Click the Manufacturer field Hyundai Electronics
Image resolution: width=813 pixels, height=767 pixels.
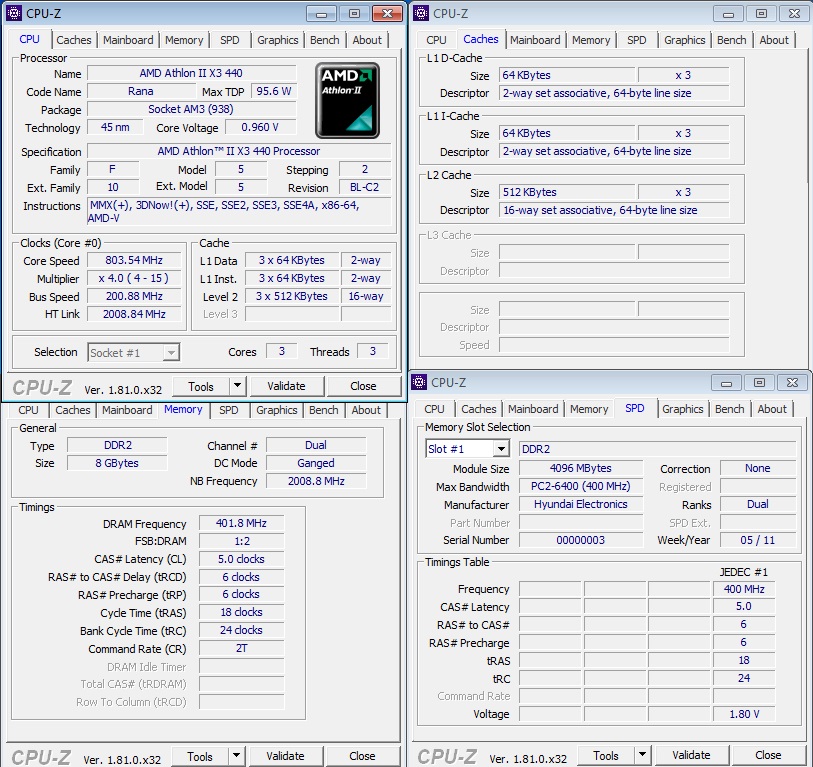point(581,504)
